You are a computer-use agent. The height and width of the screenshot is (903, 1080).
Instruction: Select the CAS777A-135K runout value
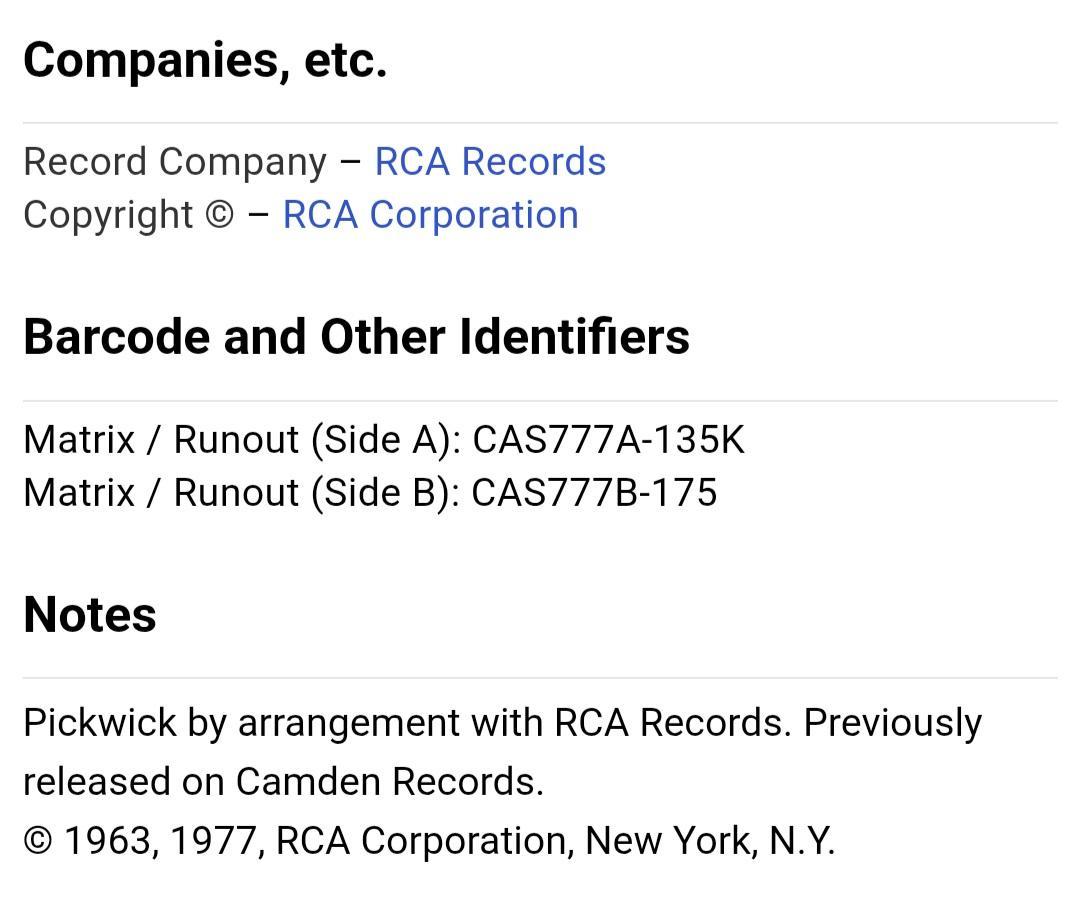(608, 440)
